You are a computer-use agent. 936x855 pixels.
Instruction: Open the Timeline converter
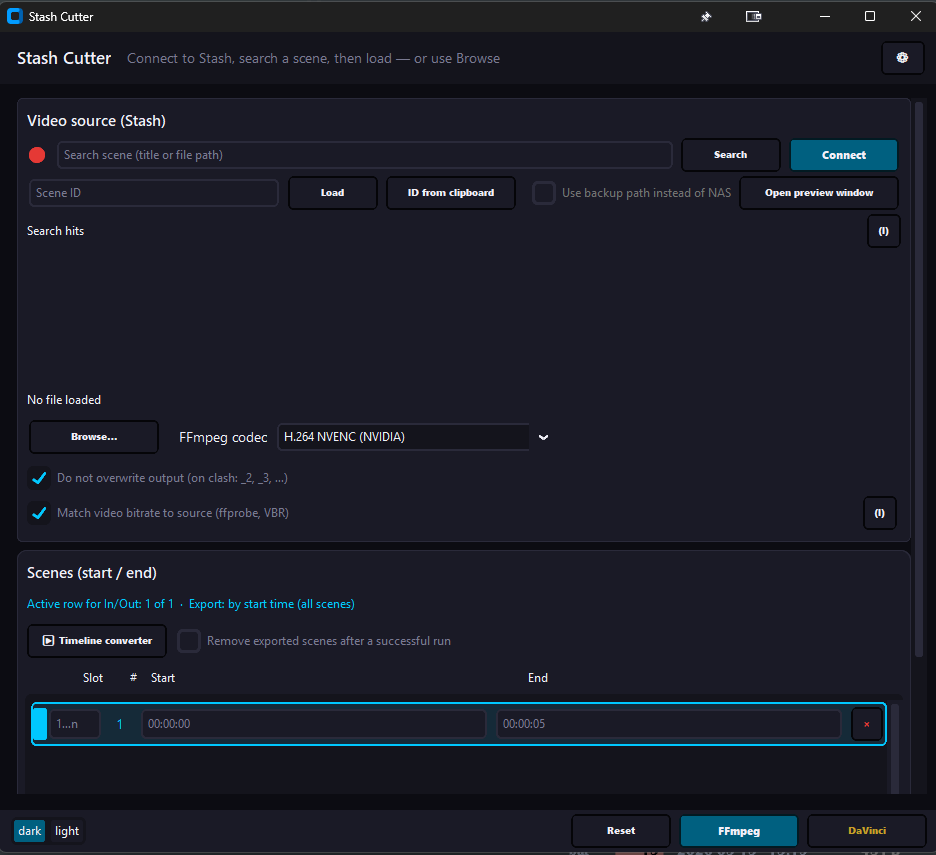click(97, 641)
